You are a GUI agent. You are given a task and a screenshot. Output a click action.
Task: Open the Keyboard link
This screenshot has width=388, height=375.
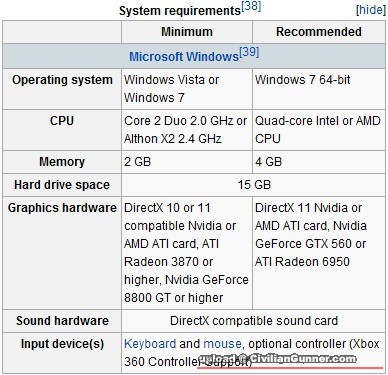tap(150, 344)
